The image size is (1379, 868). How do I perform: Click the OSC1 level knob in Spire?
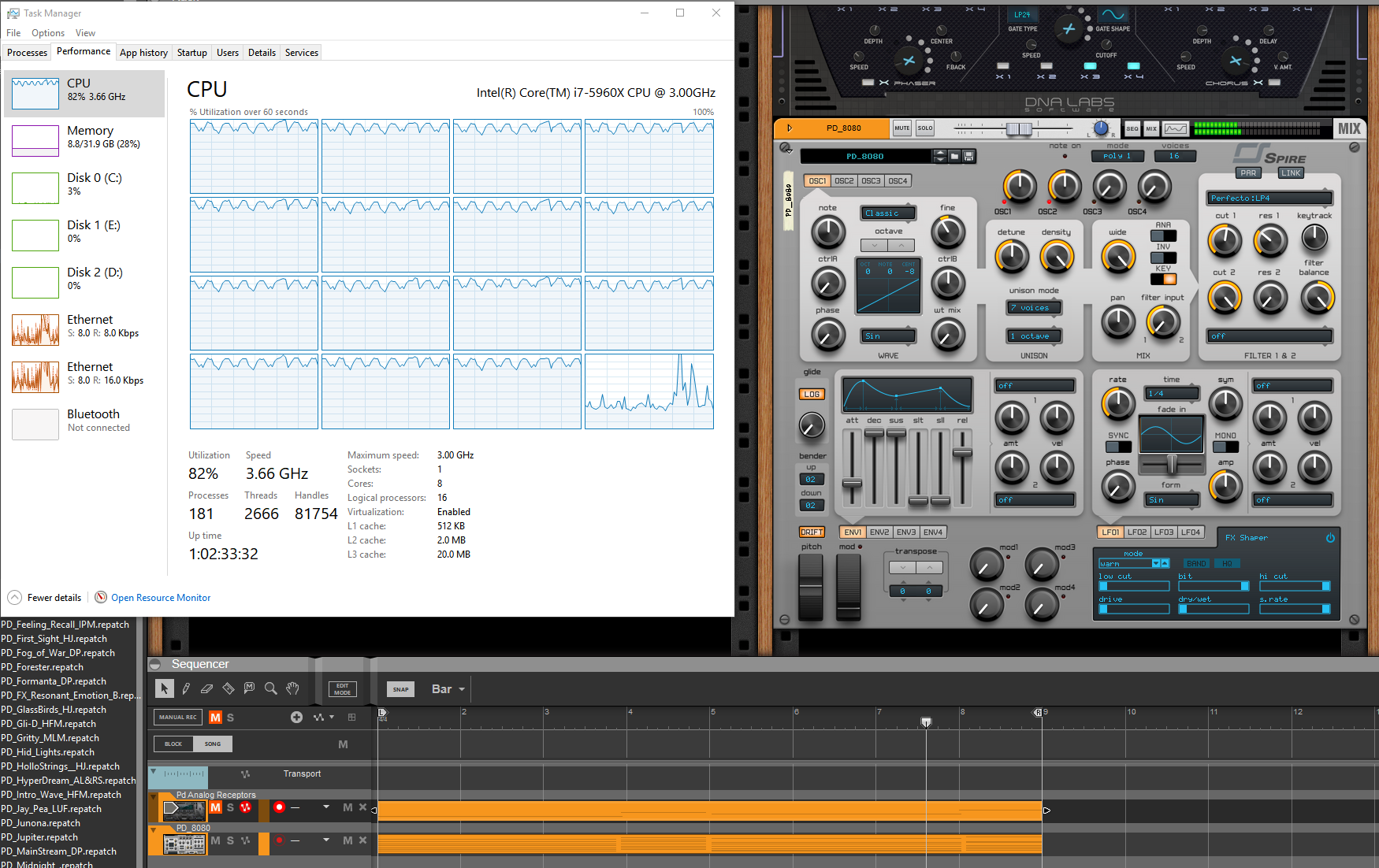pos(1019,187)
